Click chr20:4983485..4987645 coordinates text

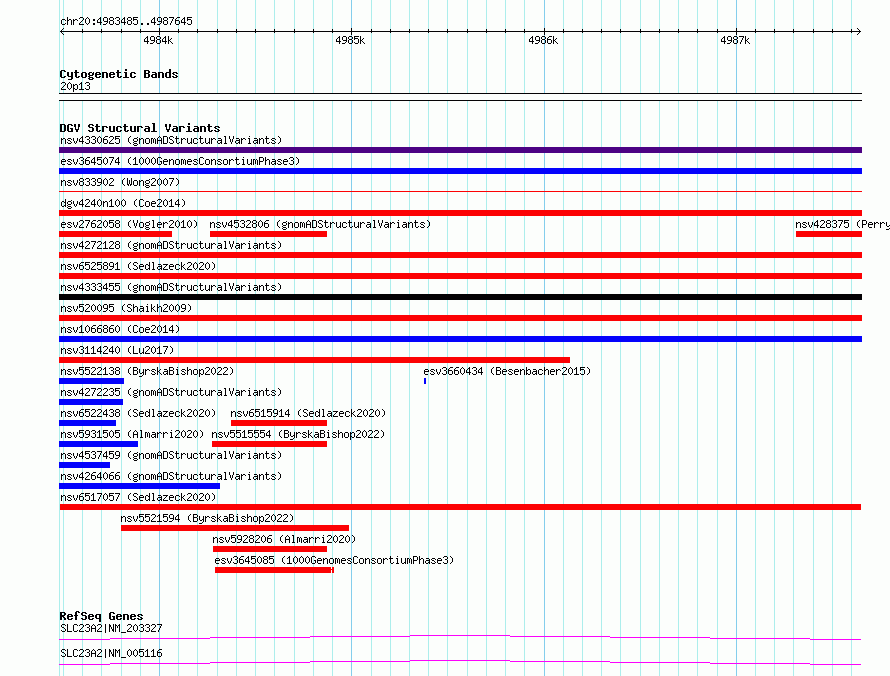[x=126, y=21]
